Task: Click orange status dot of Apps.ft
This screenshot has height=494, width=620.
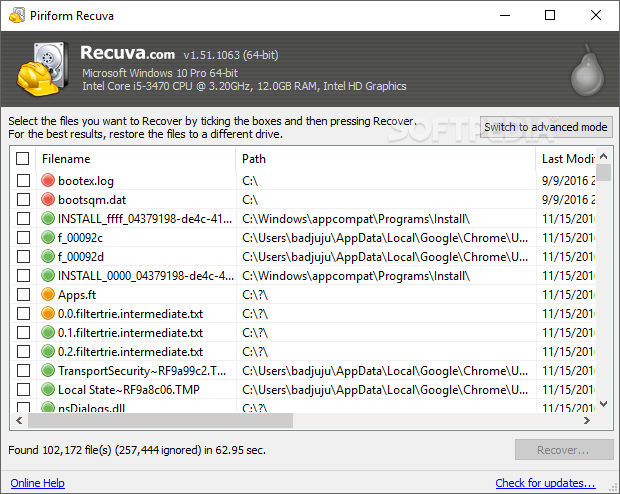Action: 48,294
